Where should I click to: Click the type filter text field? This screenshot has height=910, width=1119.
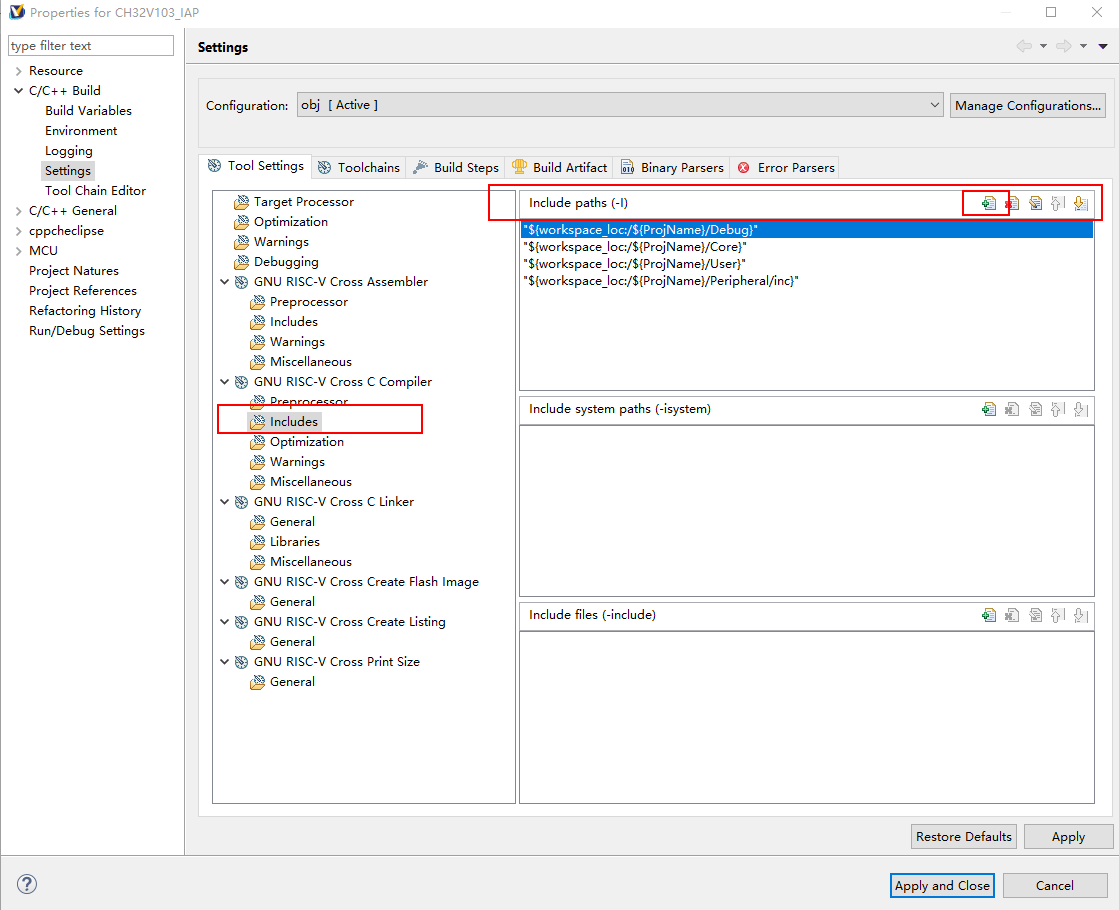pos(90,46)
